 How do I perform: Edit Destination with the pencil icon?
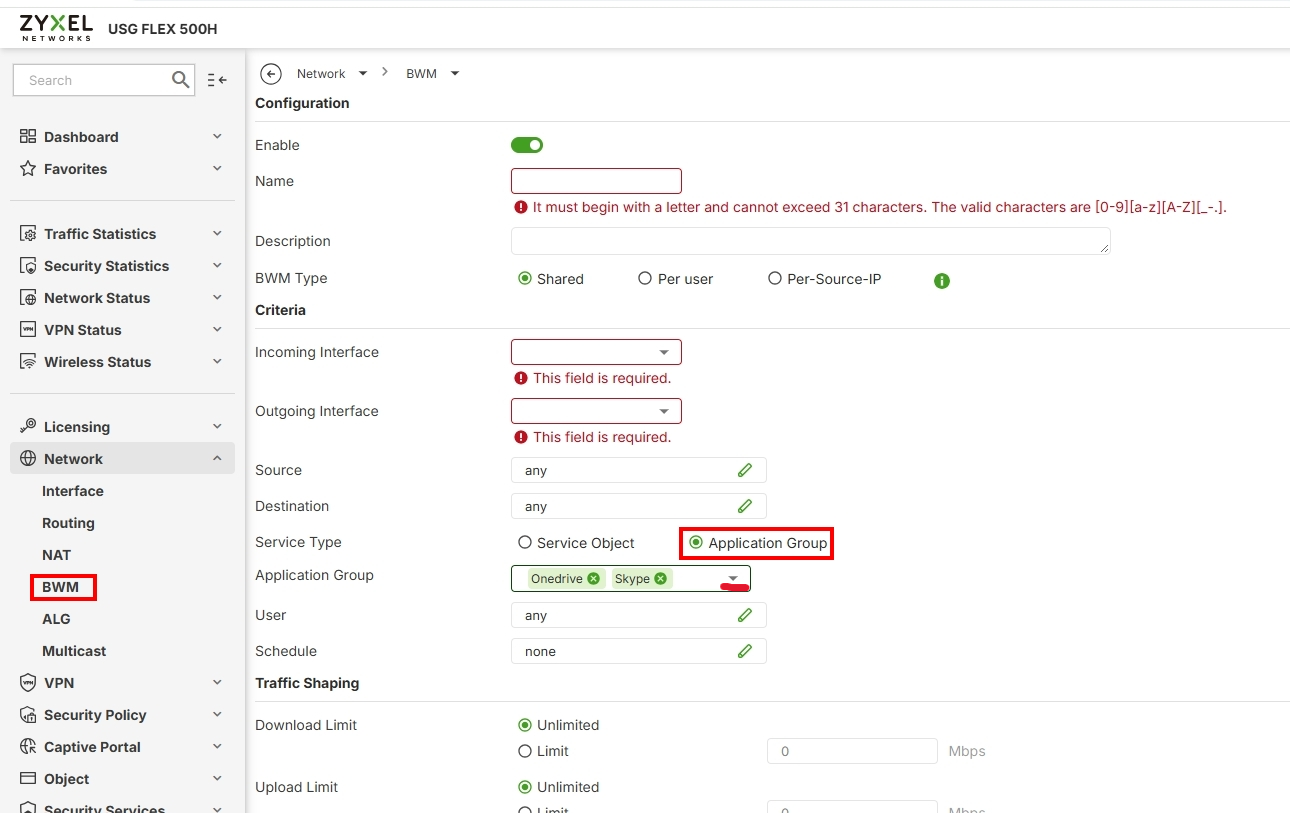(745, 506)
